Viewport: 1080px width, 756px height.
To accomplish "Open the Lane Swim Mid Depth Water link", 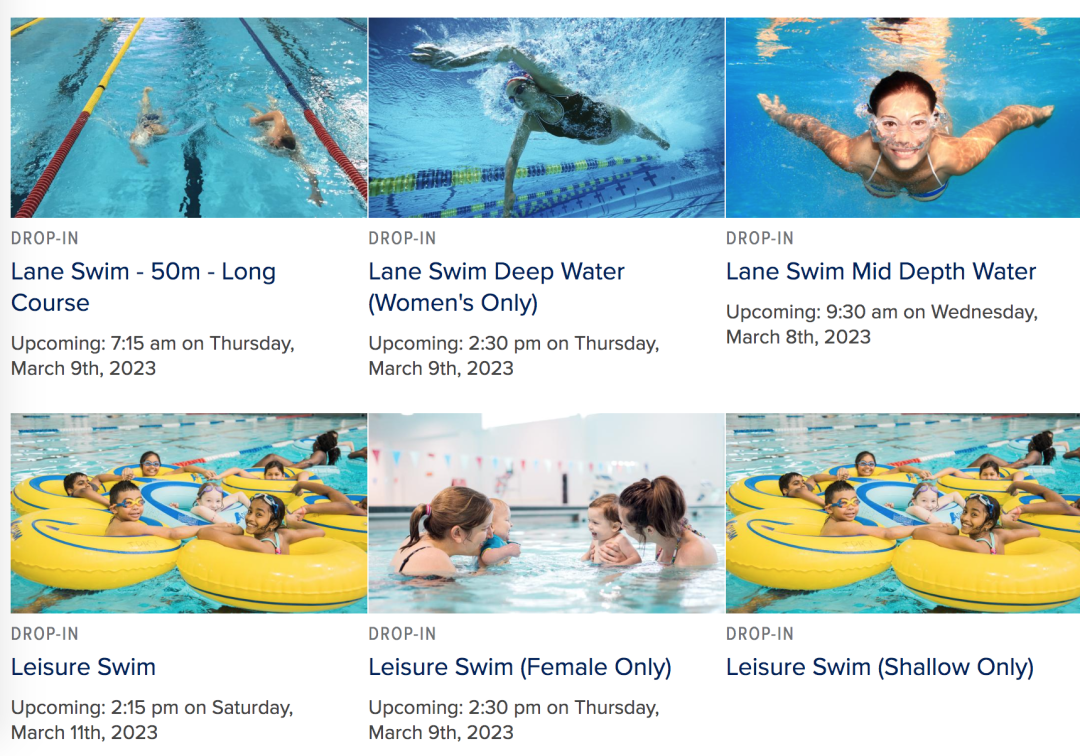I will [x=880, y=271].
